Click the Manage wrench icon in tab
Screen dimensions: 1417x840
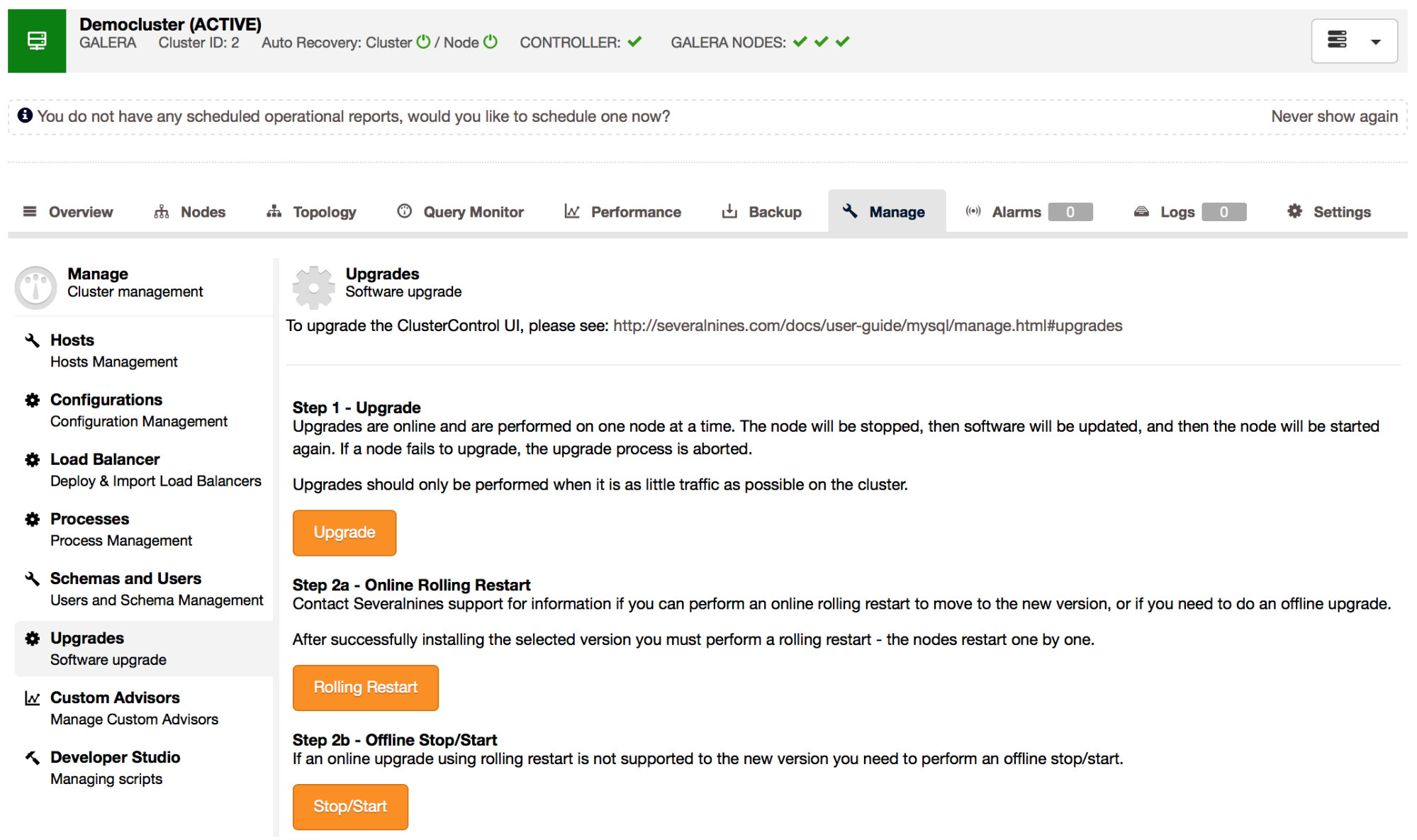pyautogui.click(x=850, y=211)
